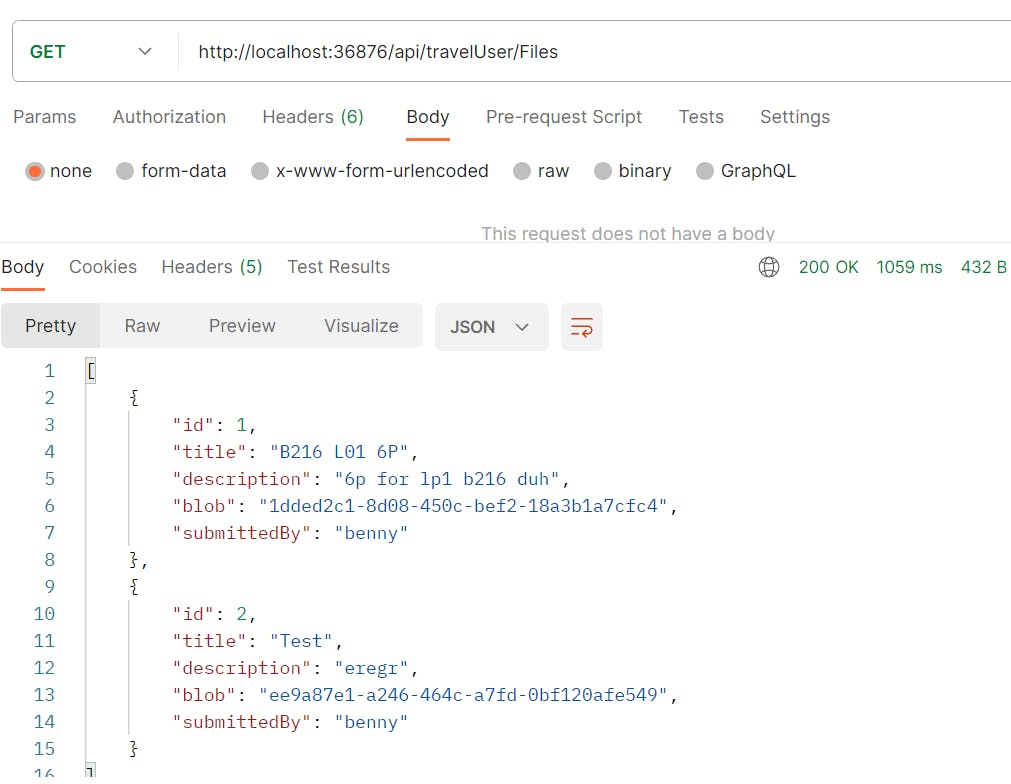Open the Visualize response view
Screen dimensions: 1011x784
[x=361, y=326]
